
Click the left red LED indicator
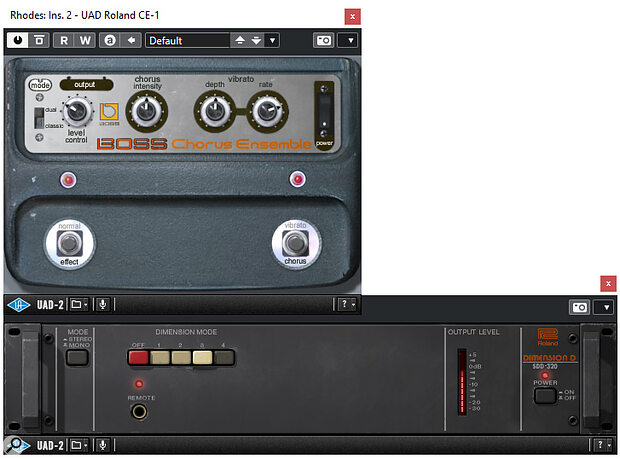[68, 180]
